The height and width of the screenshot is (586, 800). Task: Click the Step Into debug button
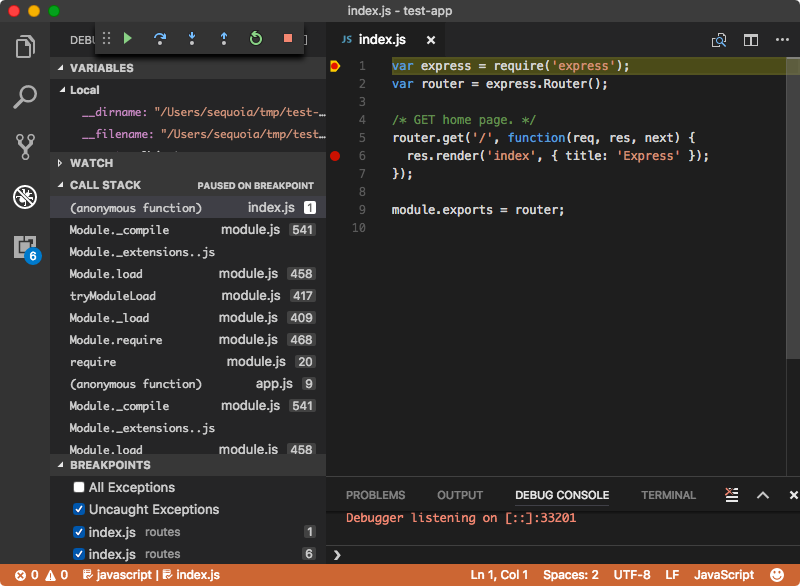(192, 38)
